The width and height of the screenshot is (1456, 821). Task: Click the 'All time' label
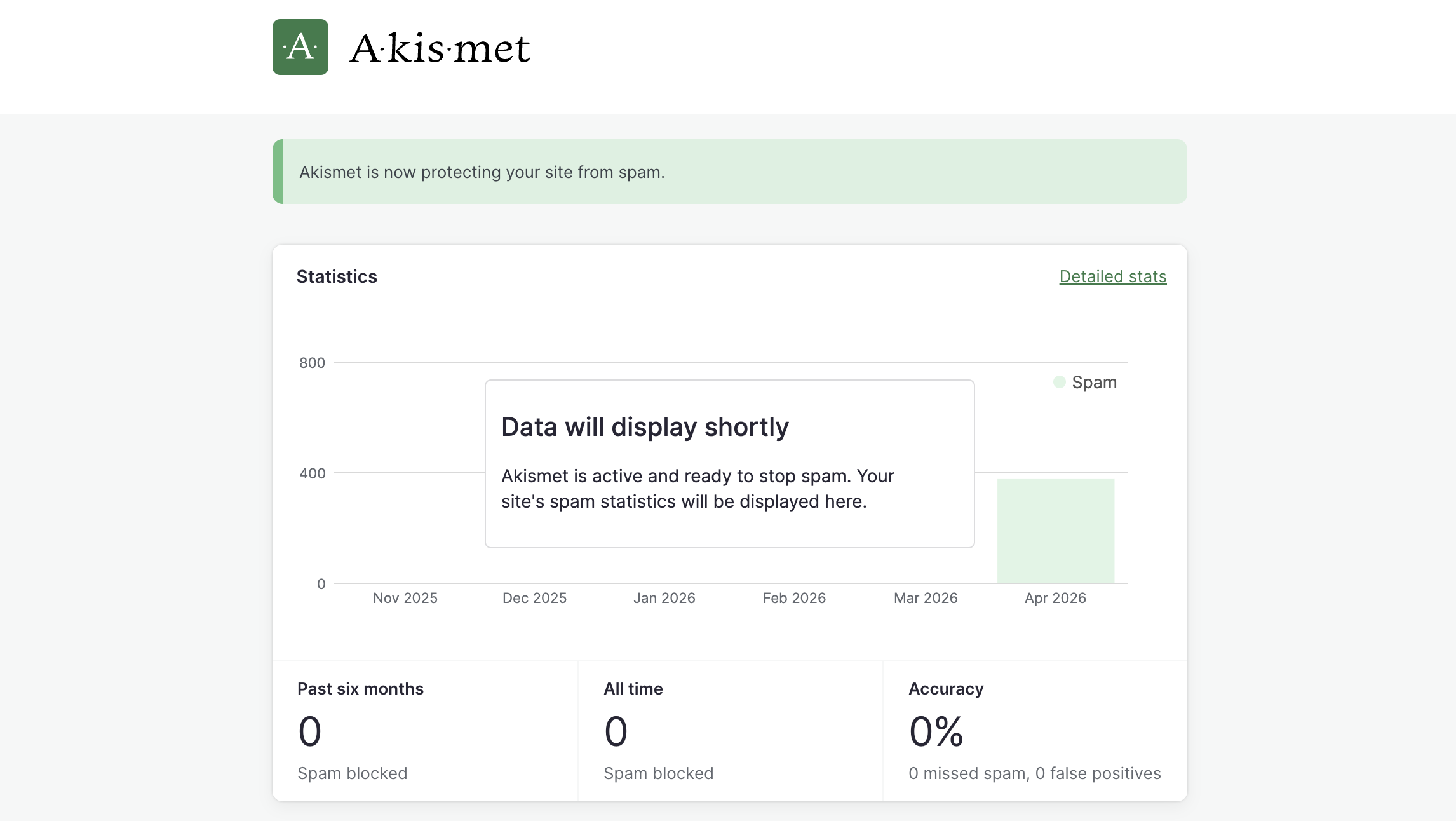(633, 689)
